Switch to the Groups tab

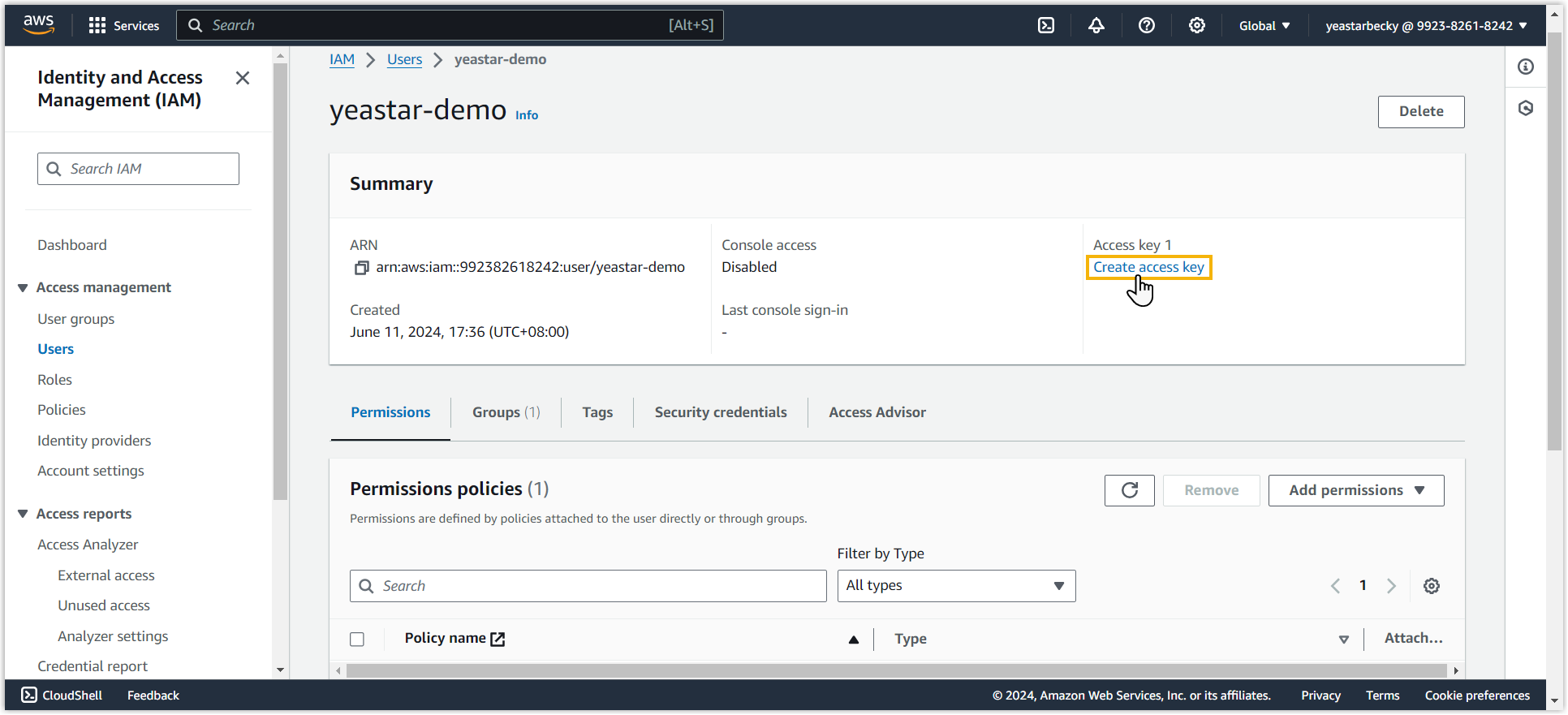[506, 412]
